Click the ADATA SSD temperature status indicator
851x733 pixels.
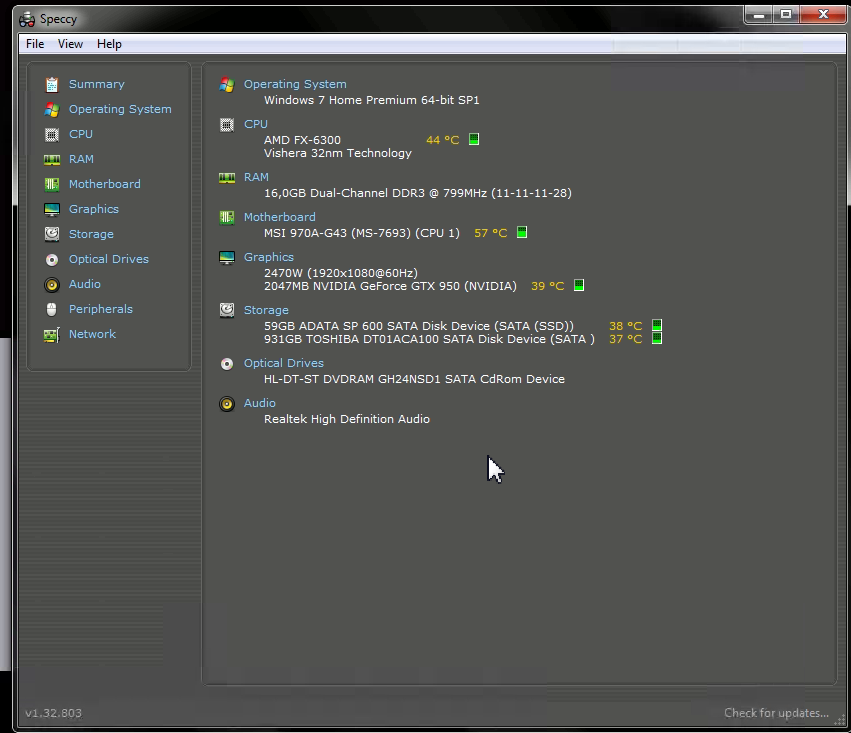[657, 326]
